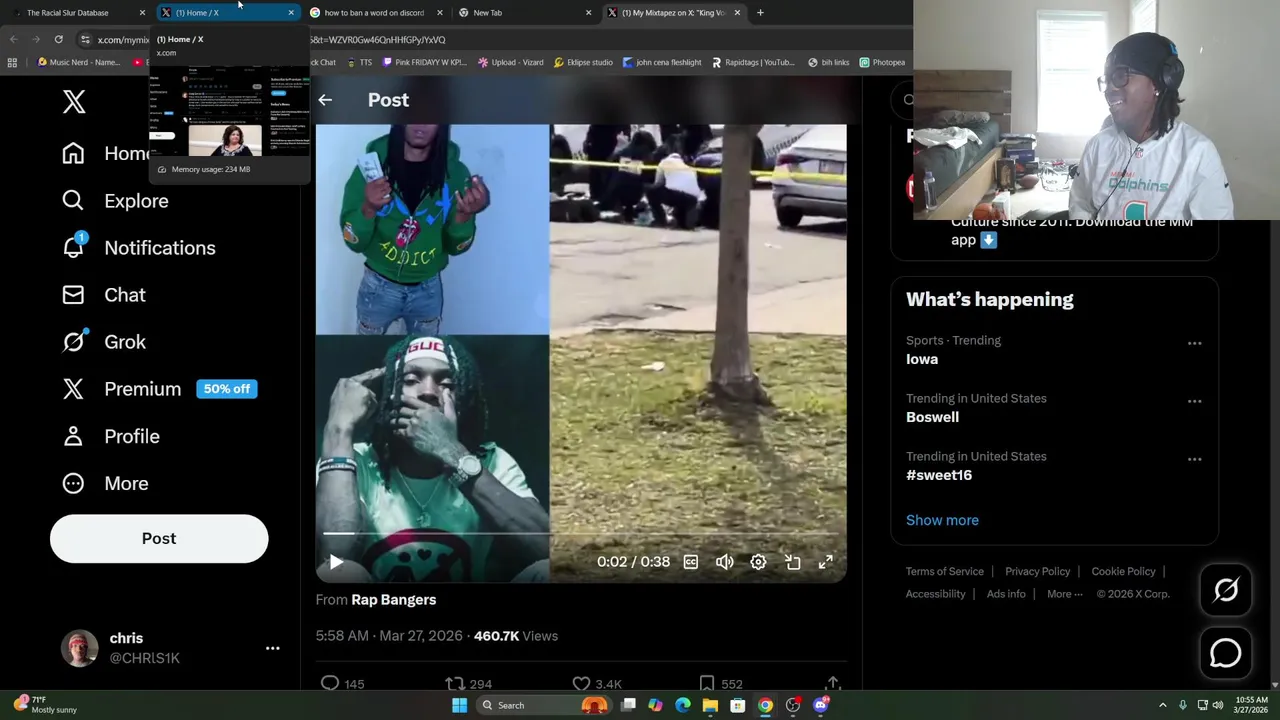Share the post via upload icon
Image resolution: width=1280 pixels, height=720 pixels.
pos(832,684)
